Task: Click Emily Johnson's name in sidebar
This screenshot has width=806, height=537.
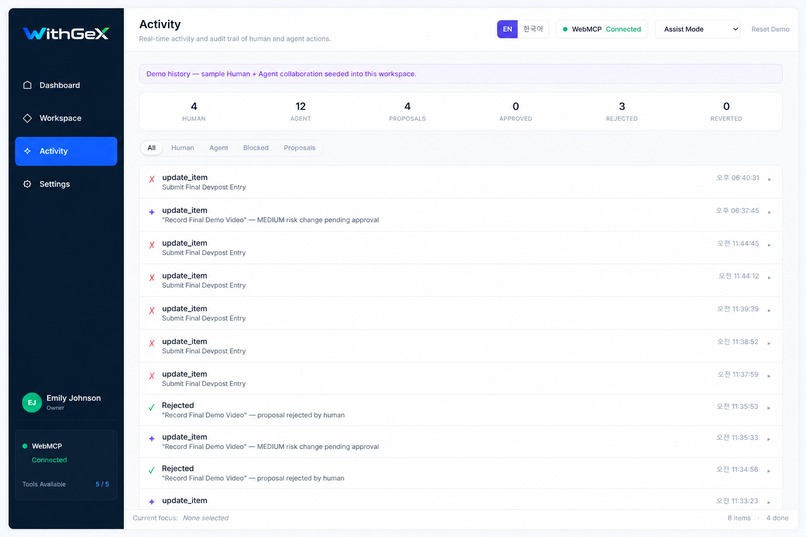Action: tap(74, 398)
